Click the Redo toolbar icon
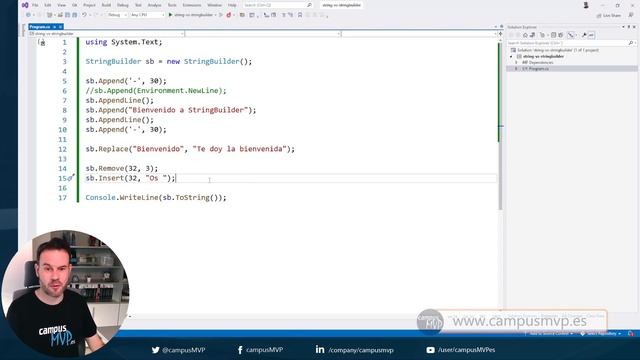The height and width of the screenshot is (360, 640). (x=96, y=15)
